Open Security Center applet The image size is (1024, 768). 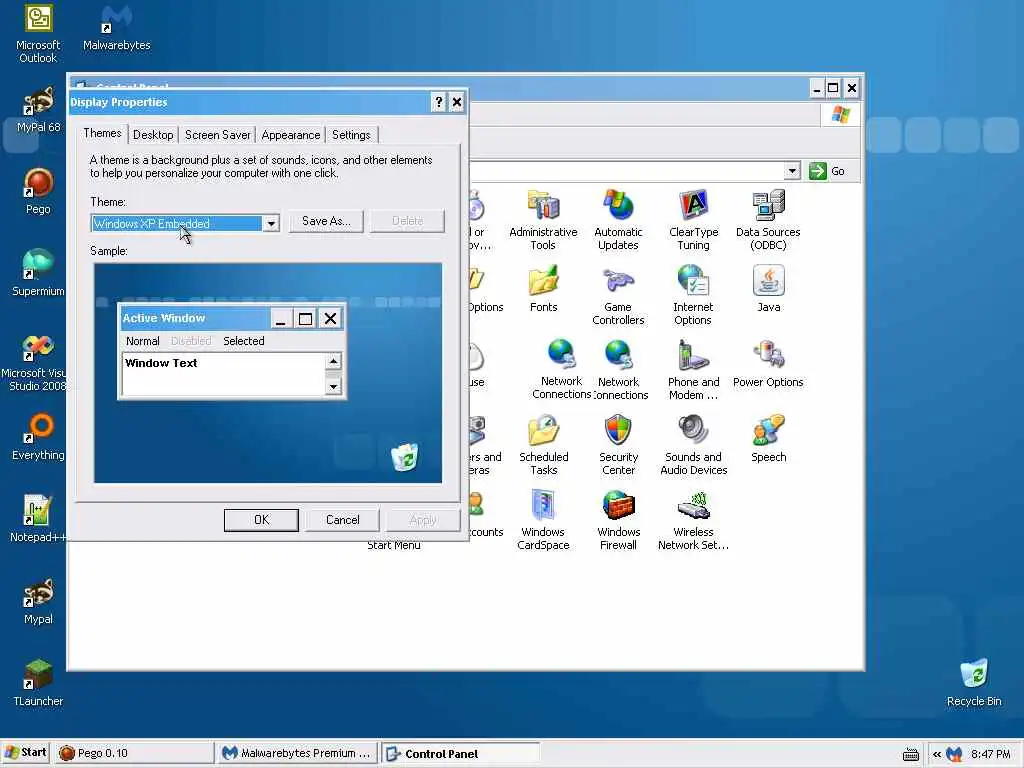(x=618, y=445)
